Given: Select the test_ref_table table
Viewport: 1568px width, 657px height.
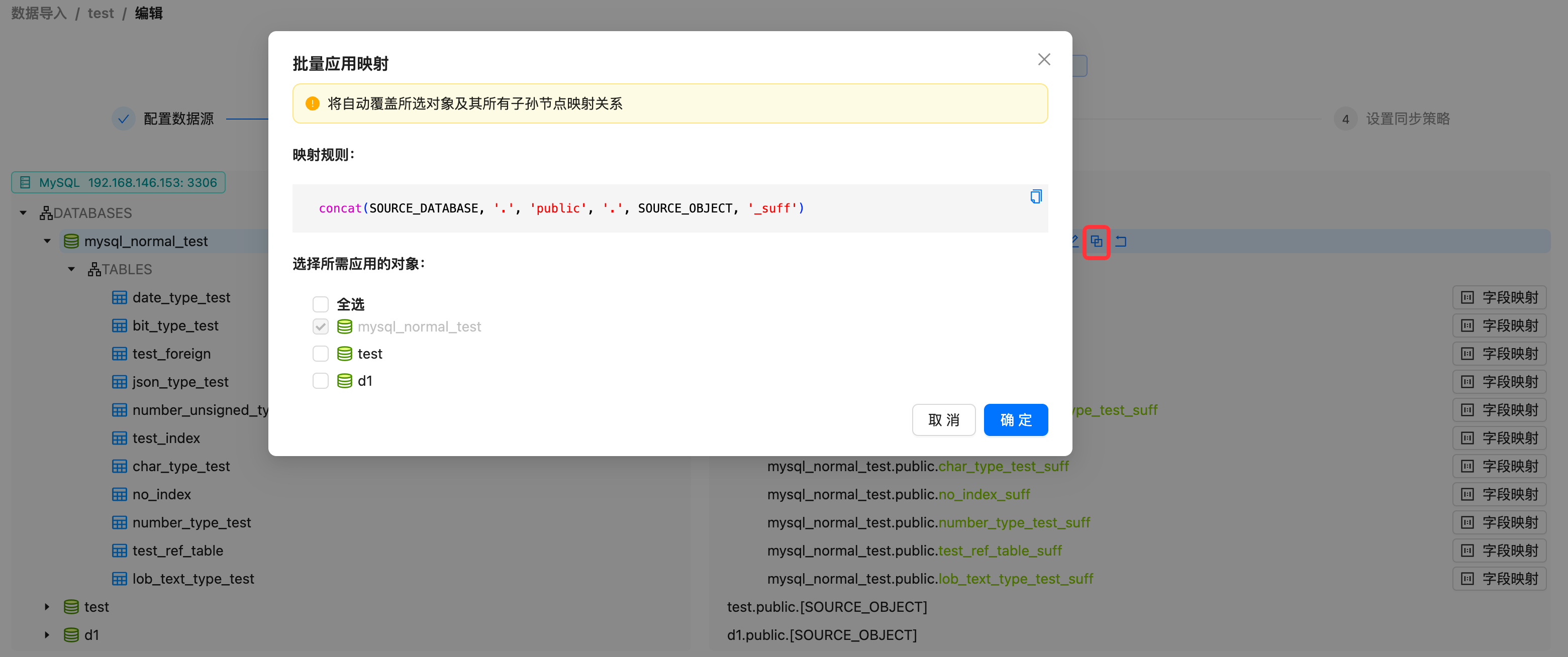Looking at the screenshot, I should pyautogui.click(x=178, y=551).
